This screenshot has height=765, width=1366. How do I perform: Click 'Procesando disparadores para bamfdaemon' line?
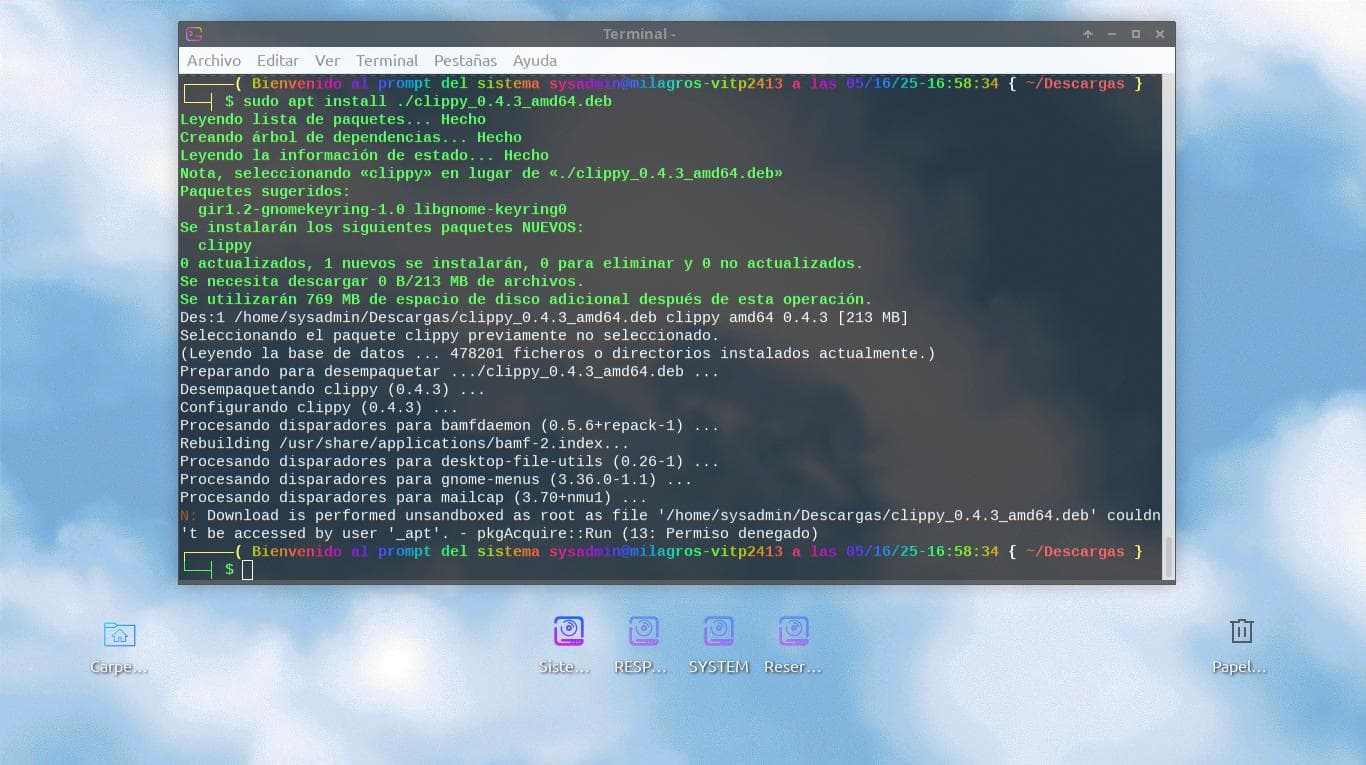[x=449, y=425]
